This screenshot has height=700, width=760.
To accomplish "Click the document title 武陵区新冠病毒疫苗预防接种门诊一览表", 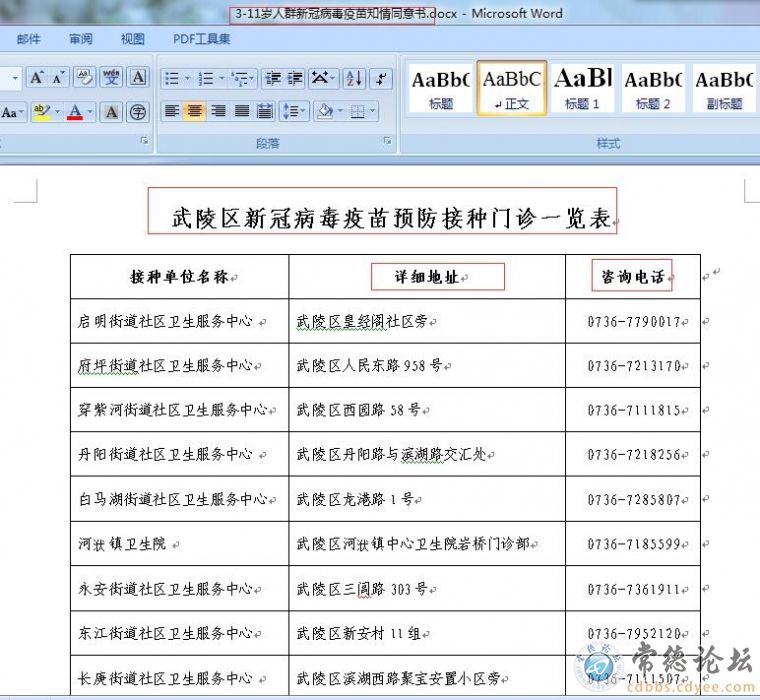I will click(392, 218).
